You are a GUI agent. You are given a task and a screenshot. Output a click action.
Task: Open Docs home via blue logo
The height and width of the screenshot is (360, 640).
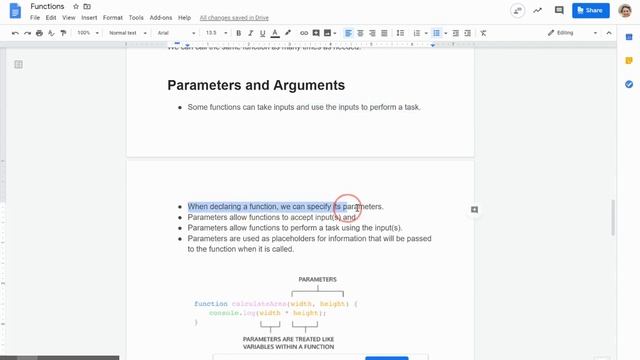click(15, 11)
